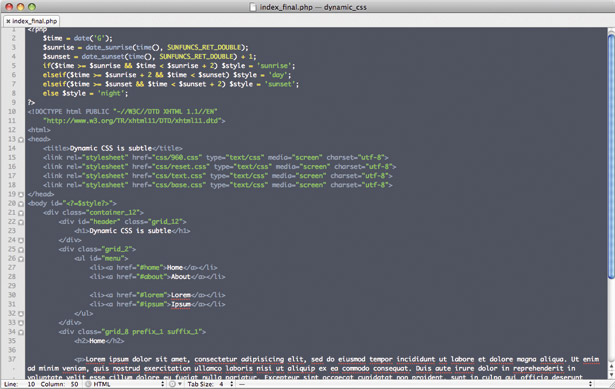This screenshot has width=615, height=389.
Task: Click the fold marker next to line 33
Action: point(21,323)
